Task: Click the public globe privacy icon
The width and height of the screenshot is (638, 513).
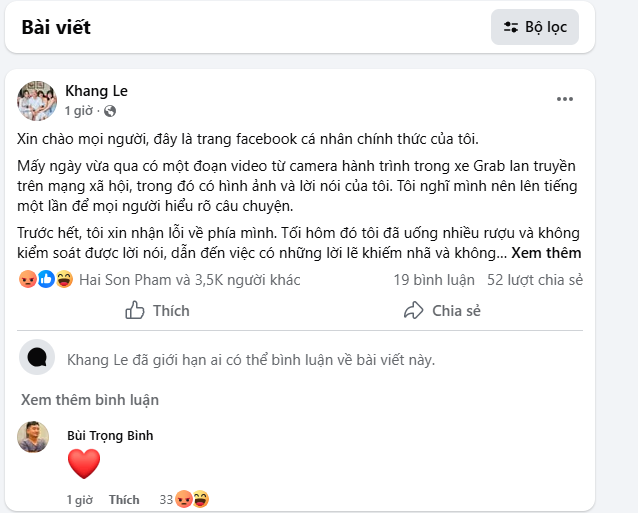Action: coord(110,111)
